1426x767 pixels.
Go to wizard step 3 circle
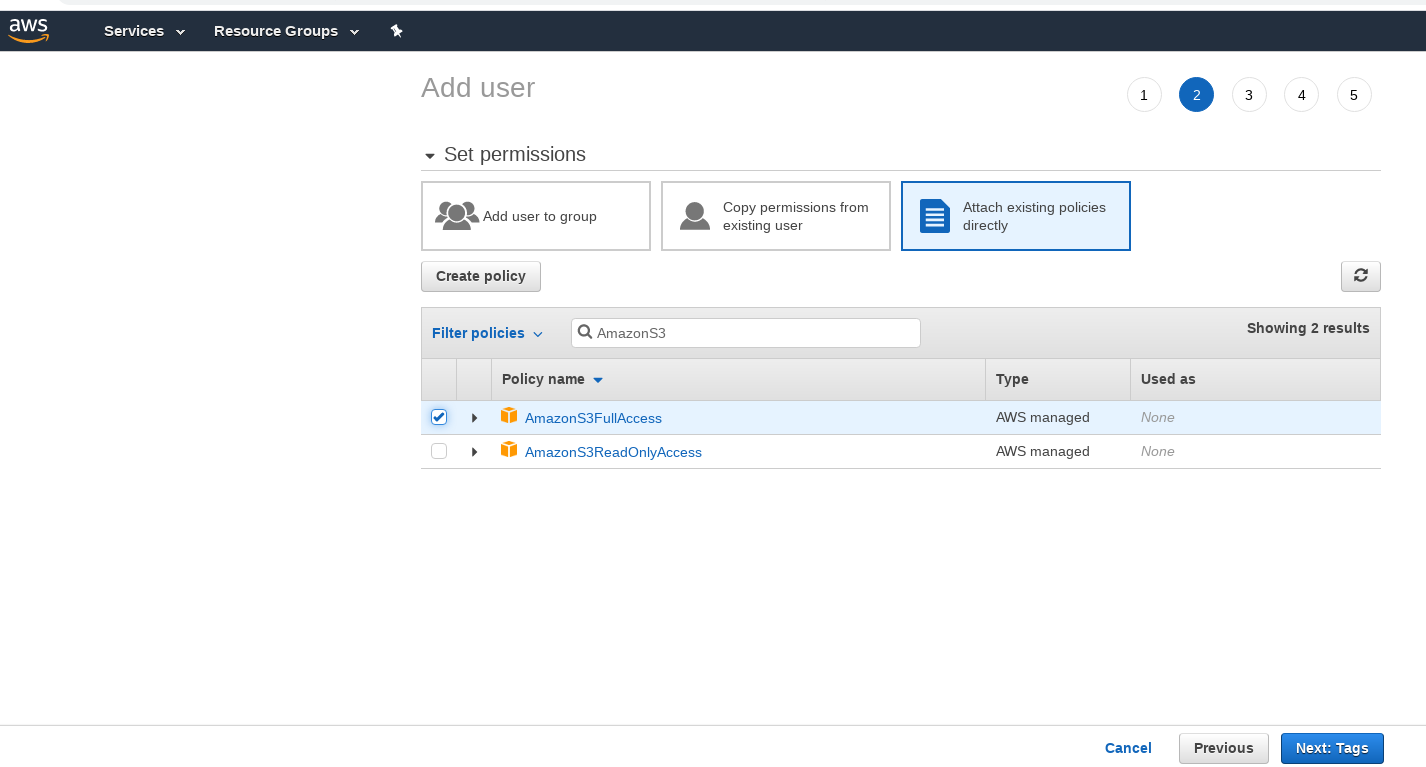[1249, 95]
